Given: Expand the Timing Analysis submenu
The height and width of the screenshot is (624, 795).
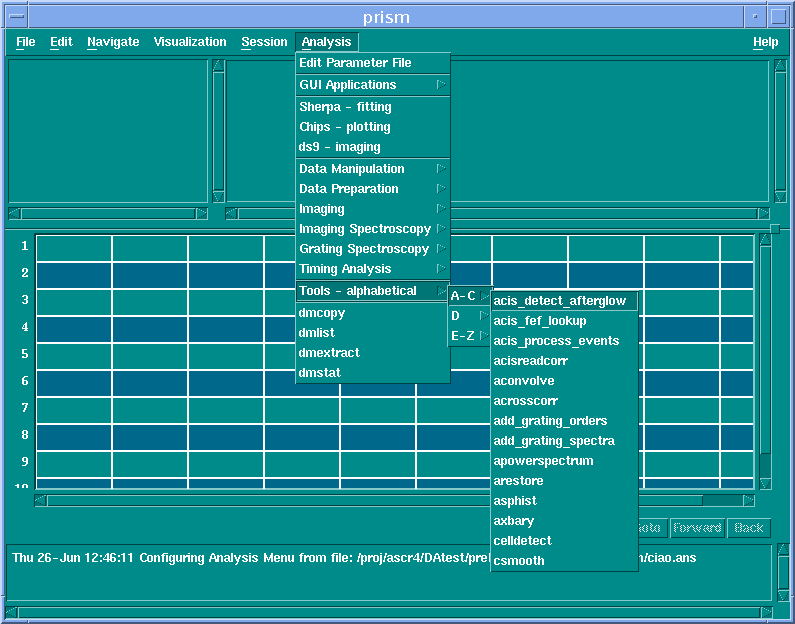Looking at the screenshot, I should point(373,269).
